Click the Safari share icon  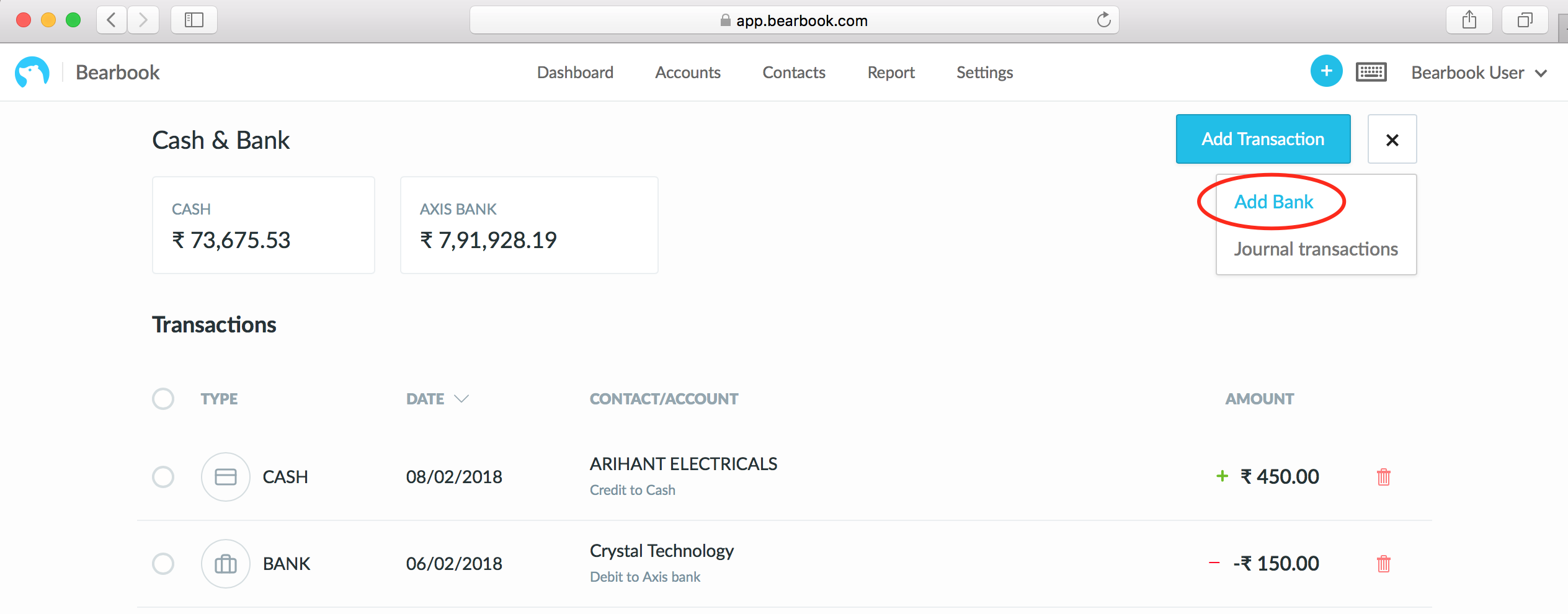click(x=1469, y=20)
